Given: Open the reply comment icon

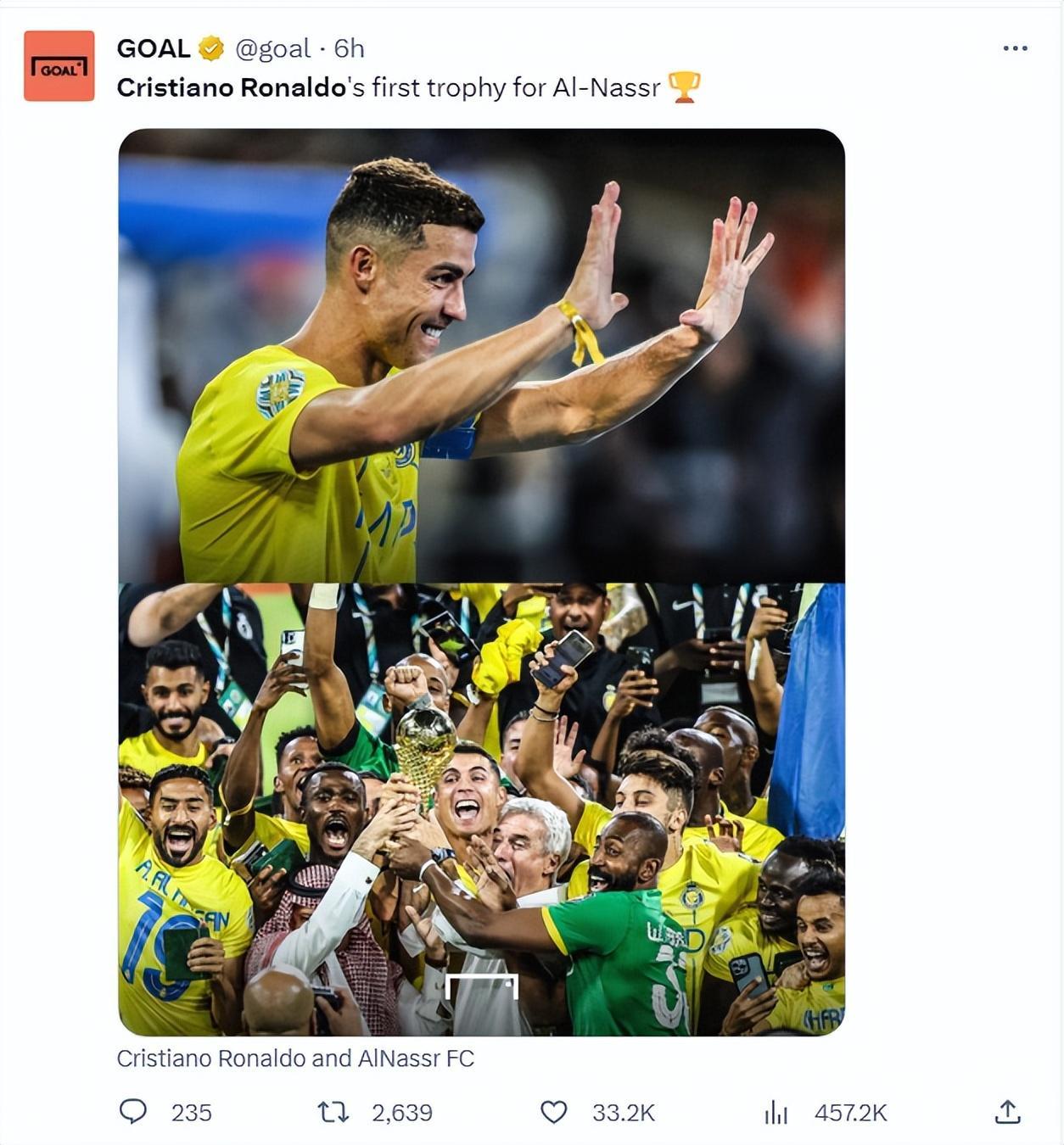Looking at the screenshot, I should 132,1111.
